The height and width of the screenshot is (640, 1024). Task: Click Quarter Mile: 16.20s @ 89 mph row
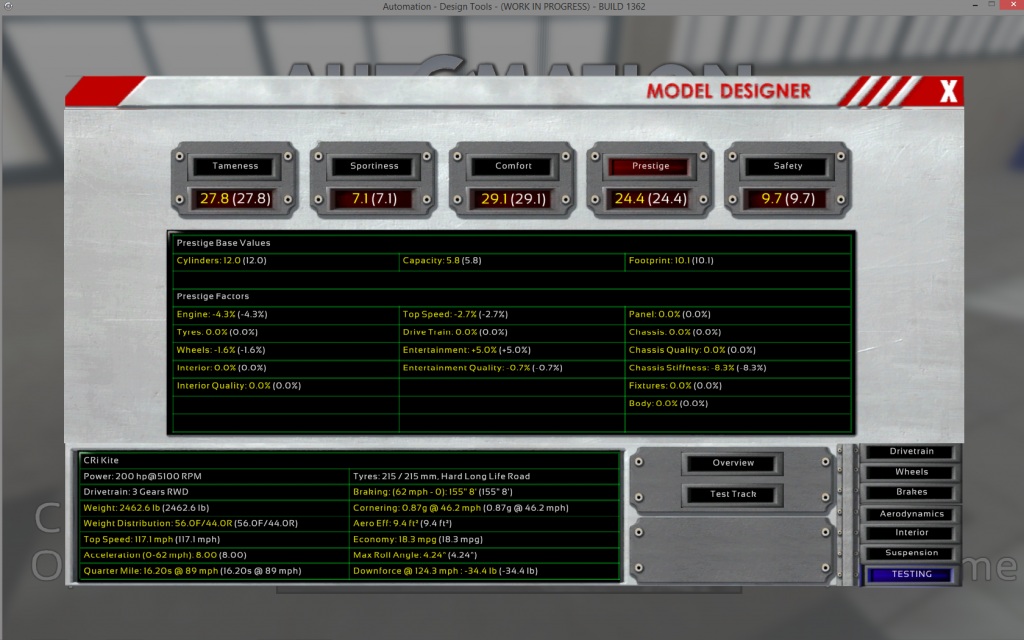coord(214,571)
